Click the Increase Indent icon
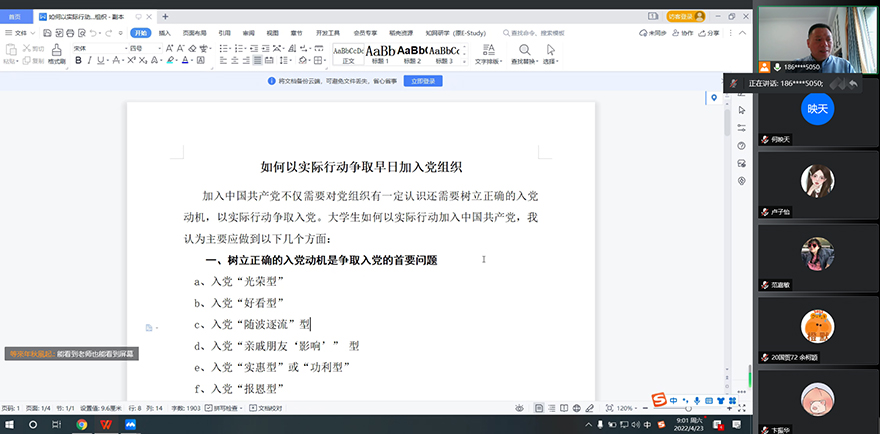880x434 pixels. pyautogui.click(x=265, y=49)
